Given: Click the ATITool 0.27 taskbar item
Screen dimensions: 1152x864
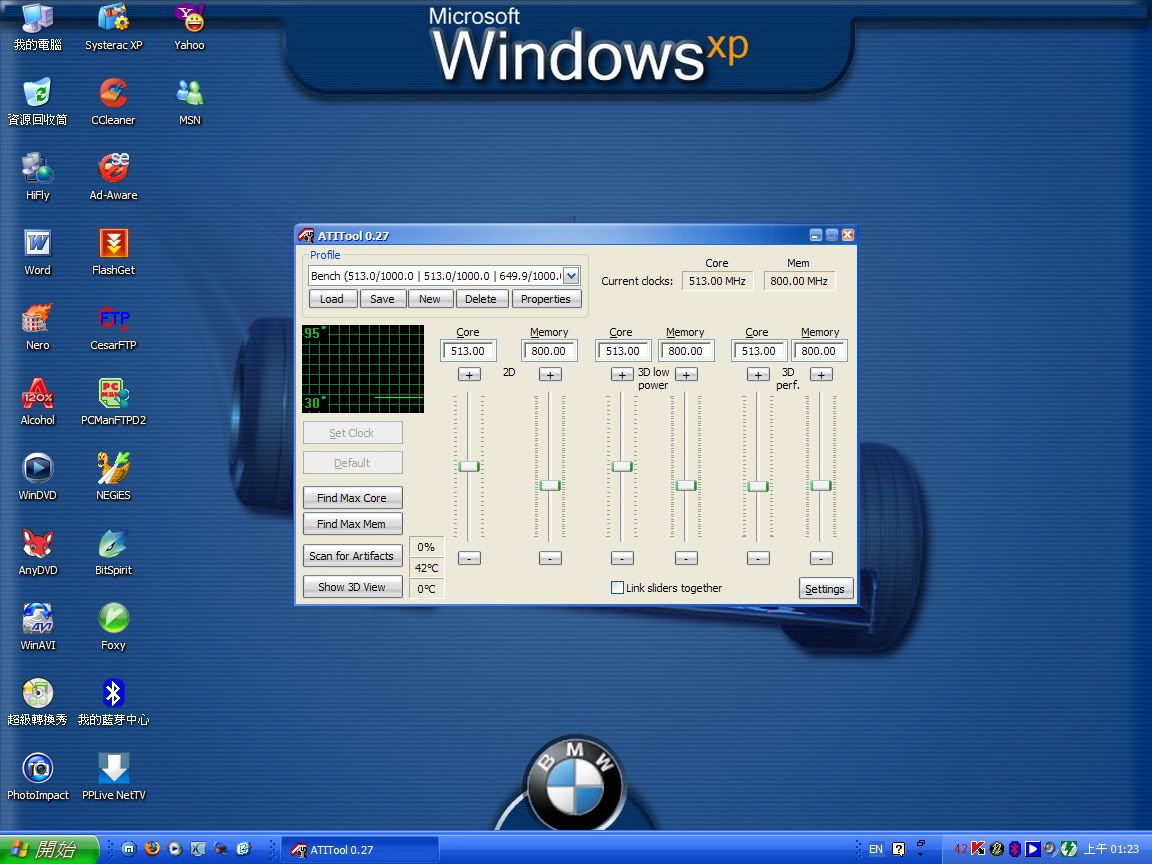Looking at the screenshot, I should click(x=360, y=849).
